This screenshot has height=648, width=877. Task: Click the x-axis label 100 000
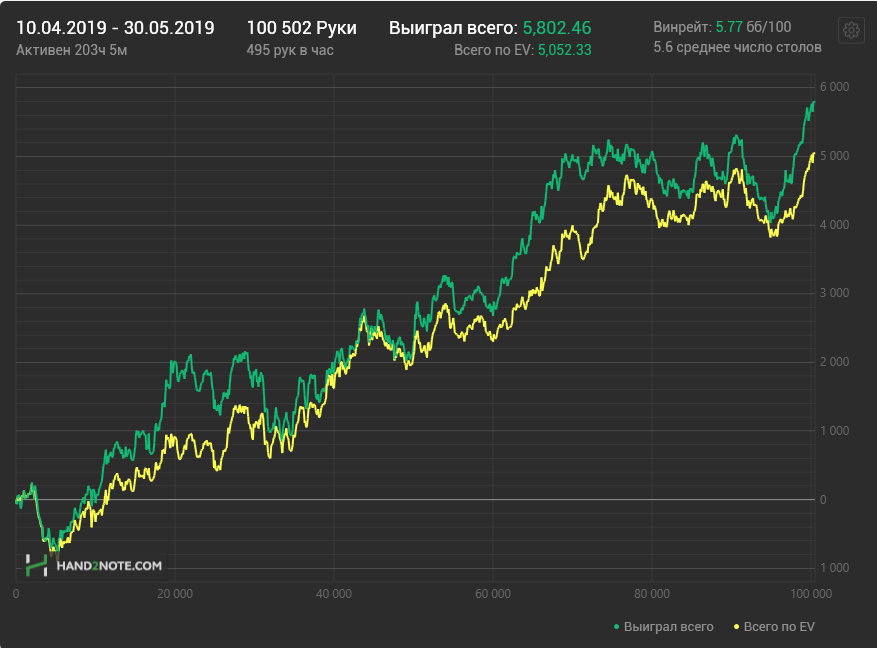[x=811, y=594]
